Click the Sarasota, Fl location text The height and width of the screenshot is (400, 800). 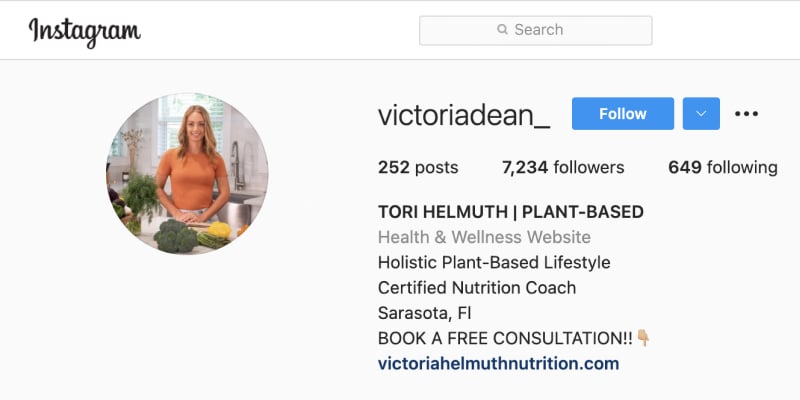tap(424, 313)
